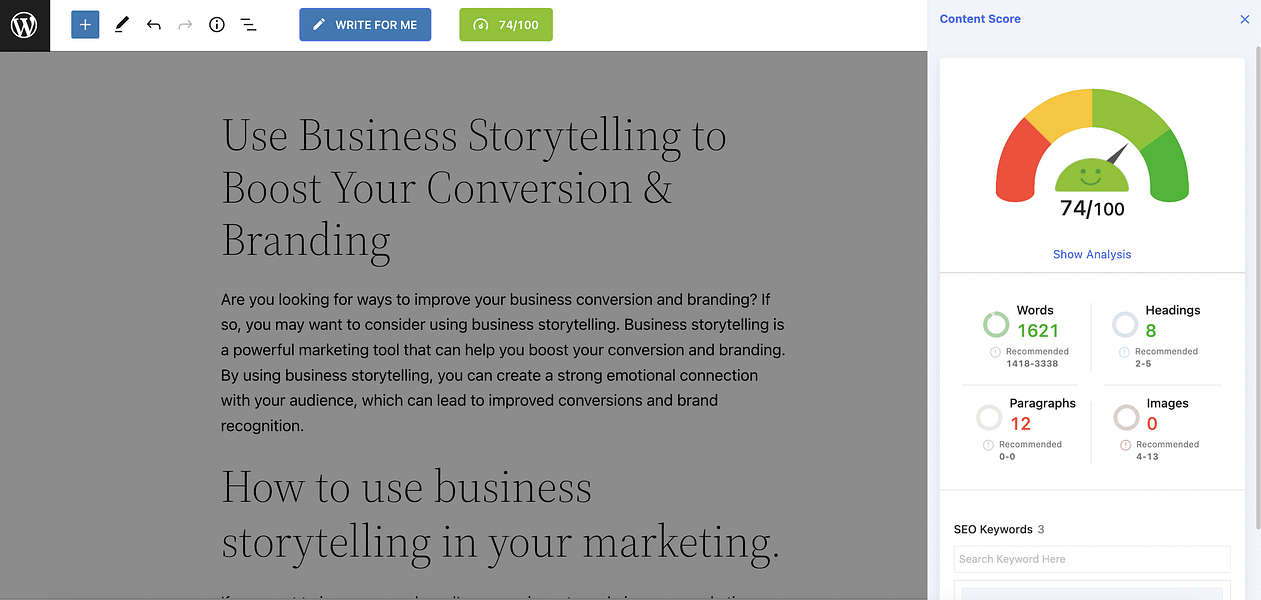The width and height of the screenshot is (1261, 600).
Task: Click the Search Keyword Here field
Action: point(1092,559)
